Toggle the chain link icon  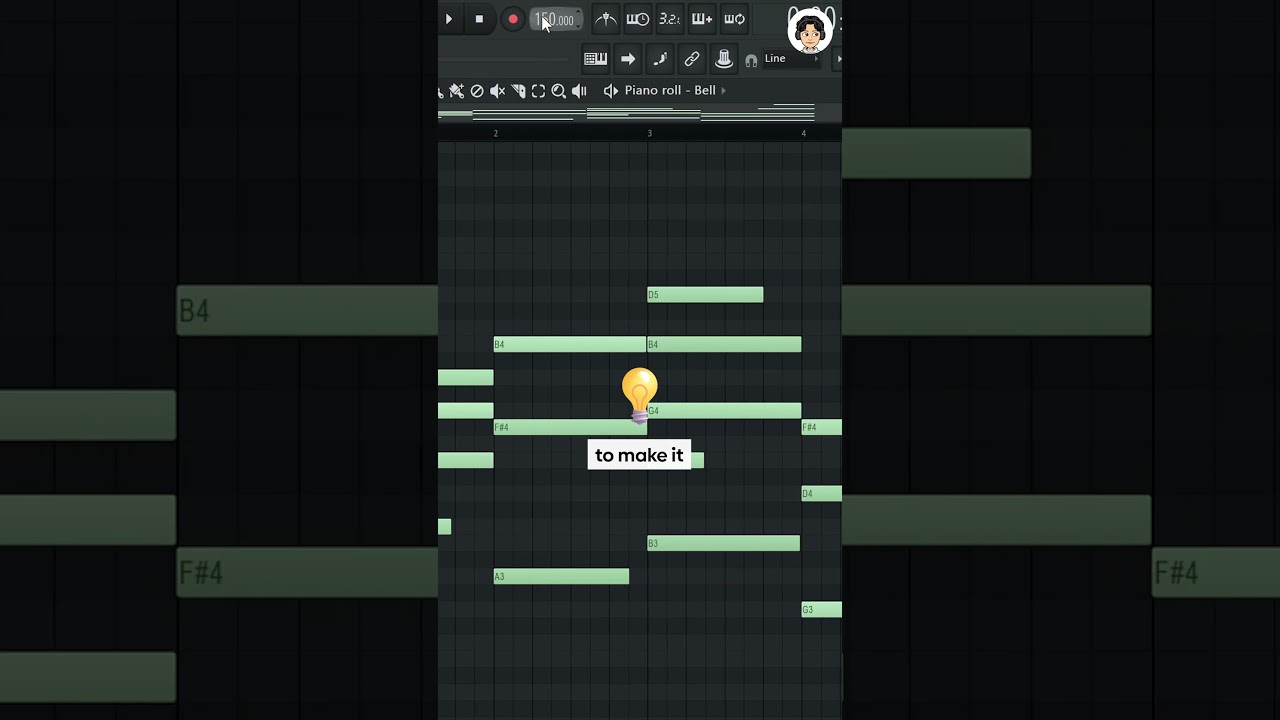coord(692,59)
